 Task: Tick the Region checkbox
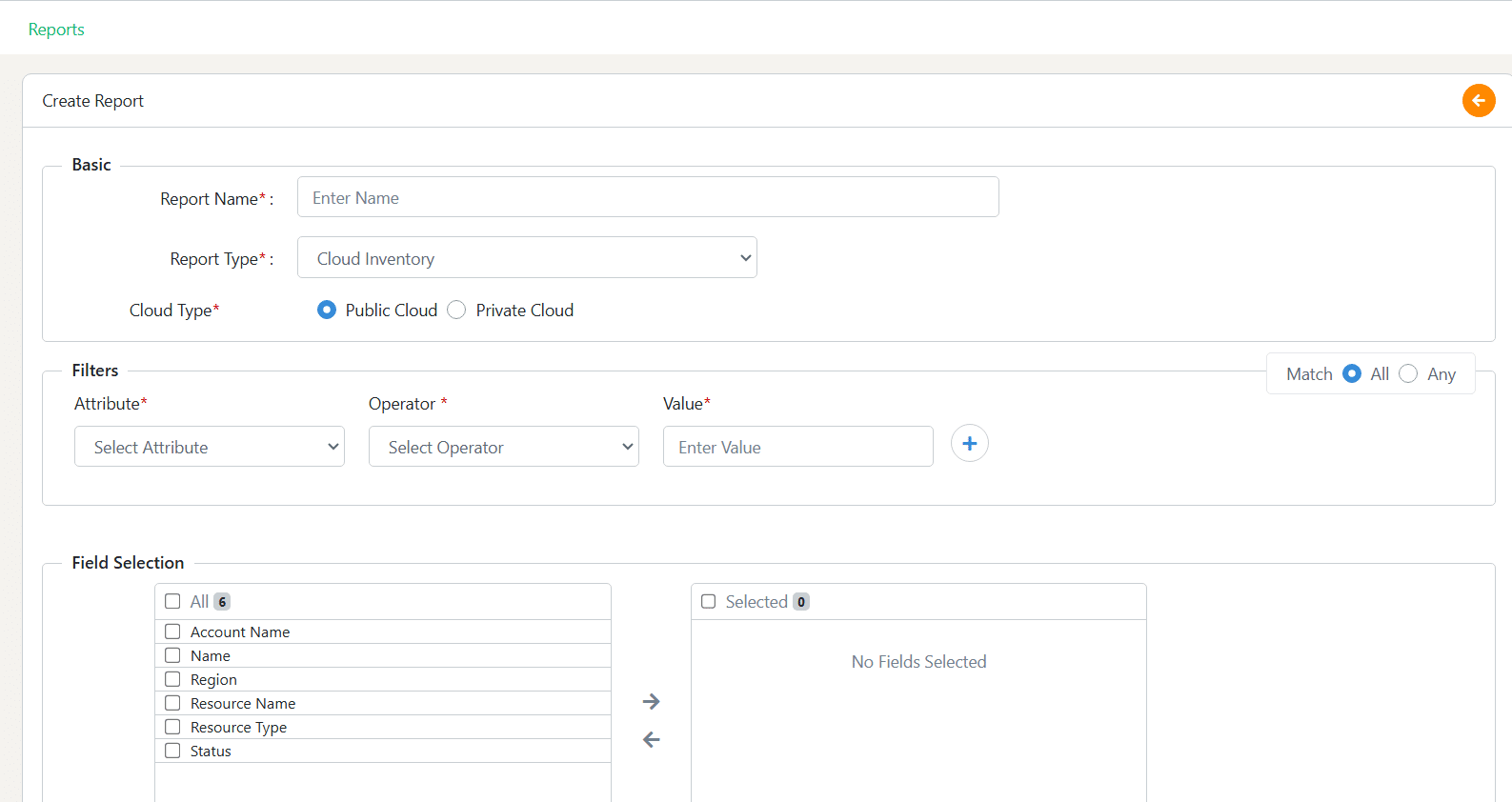172,679
